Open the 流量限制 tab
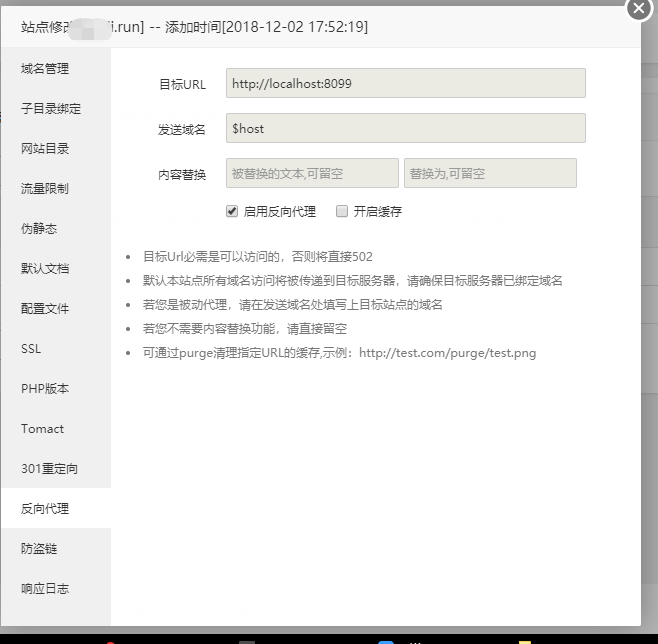Viewport: 658px width, 644px height. point(46,189)
